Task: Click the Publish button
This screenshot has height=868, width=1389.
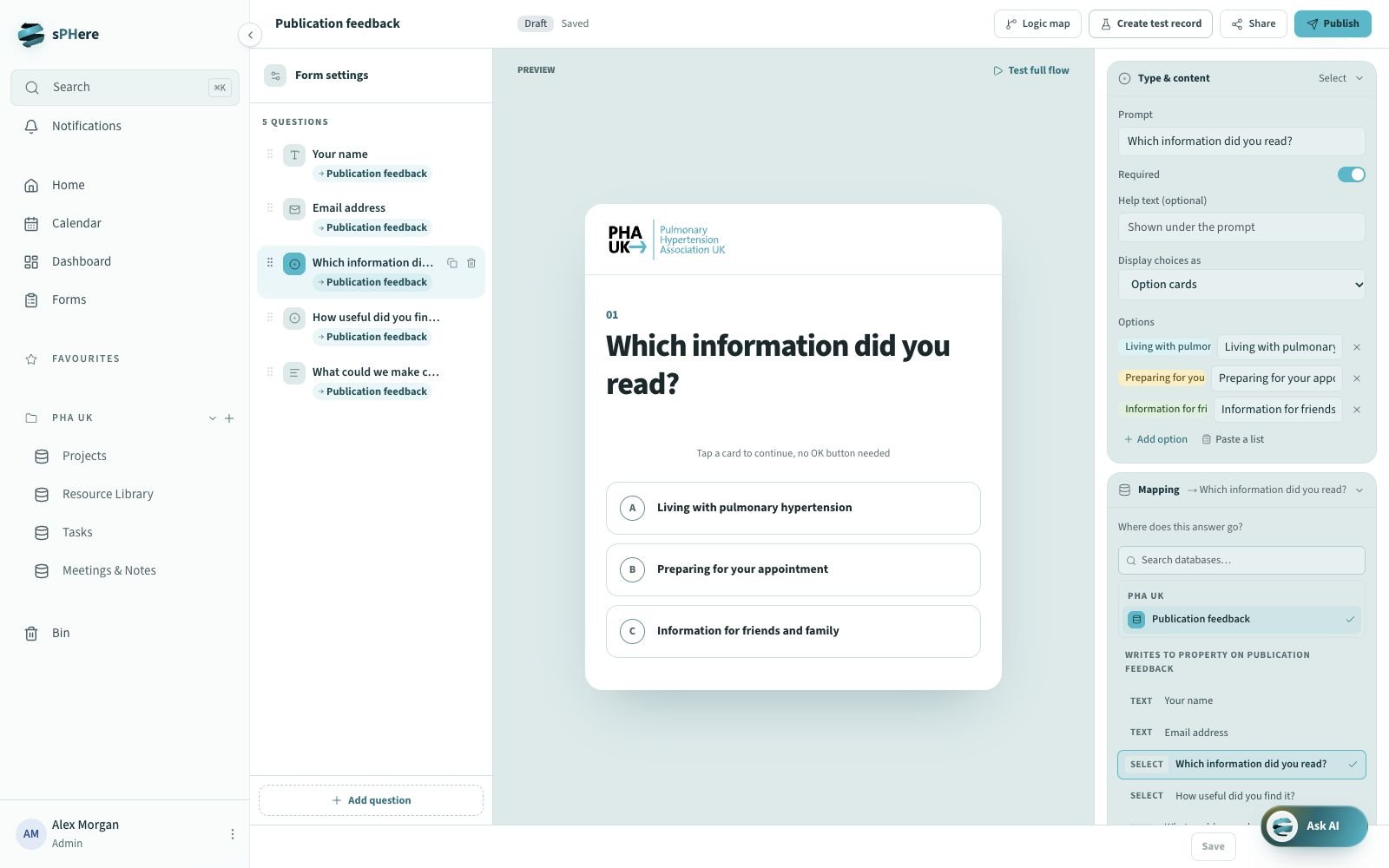Action: 1333,23
